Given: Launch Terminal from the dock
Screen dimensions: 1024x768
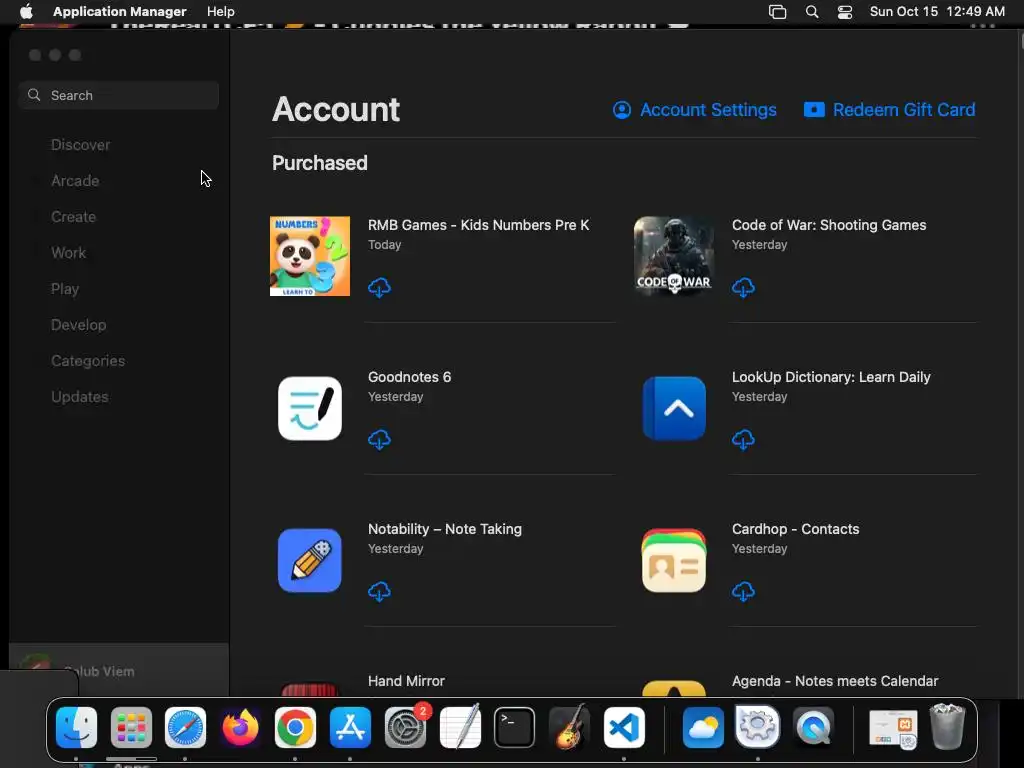Looking at the screenshot, I should pos(515,727).
